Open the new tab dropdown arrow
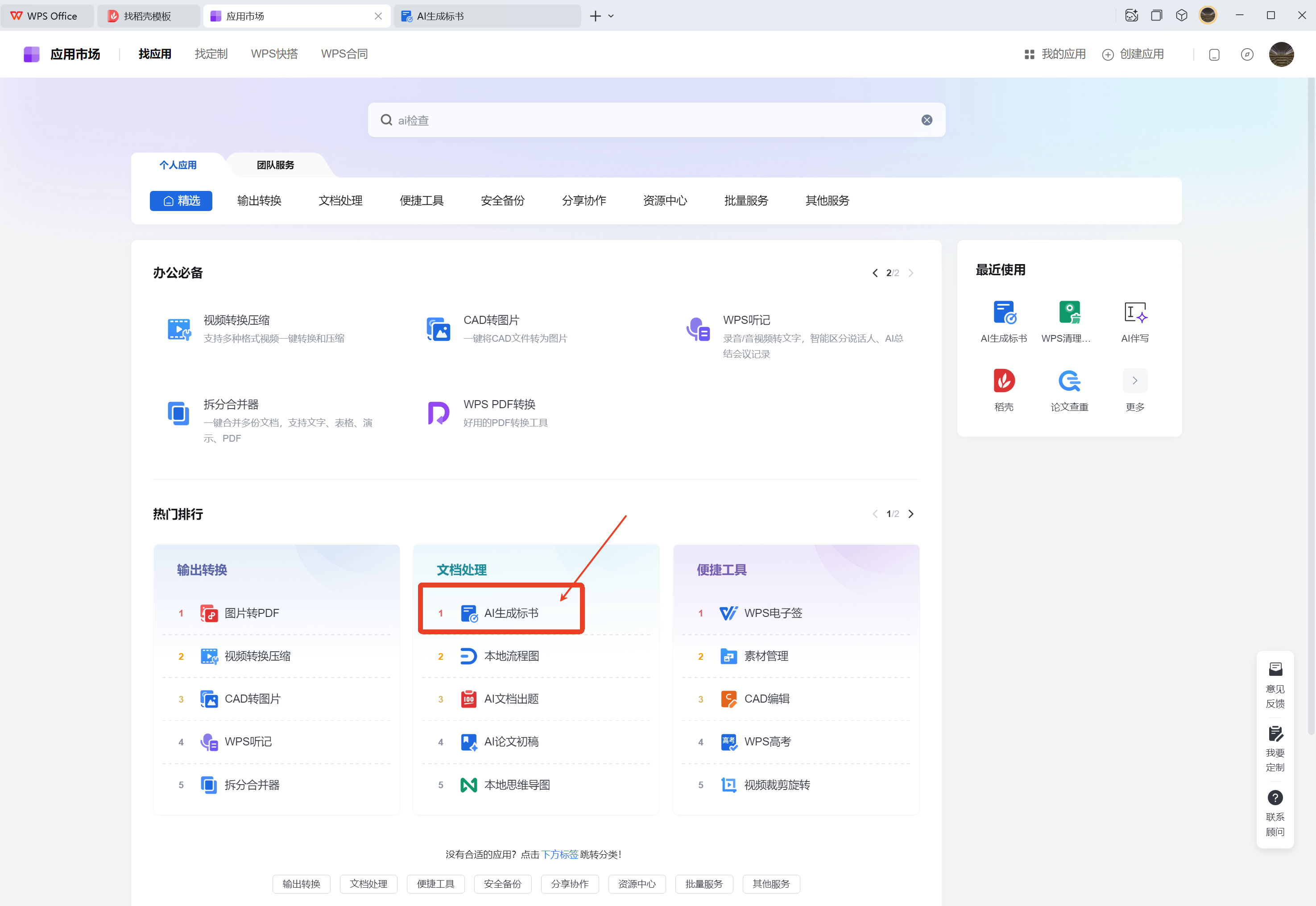The image size is (1316, 906). click(x=611, y=17)
